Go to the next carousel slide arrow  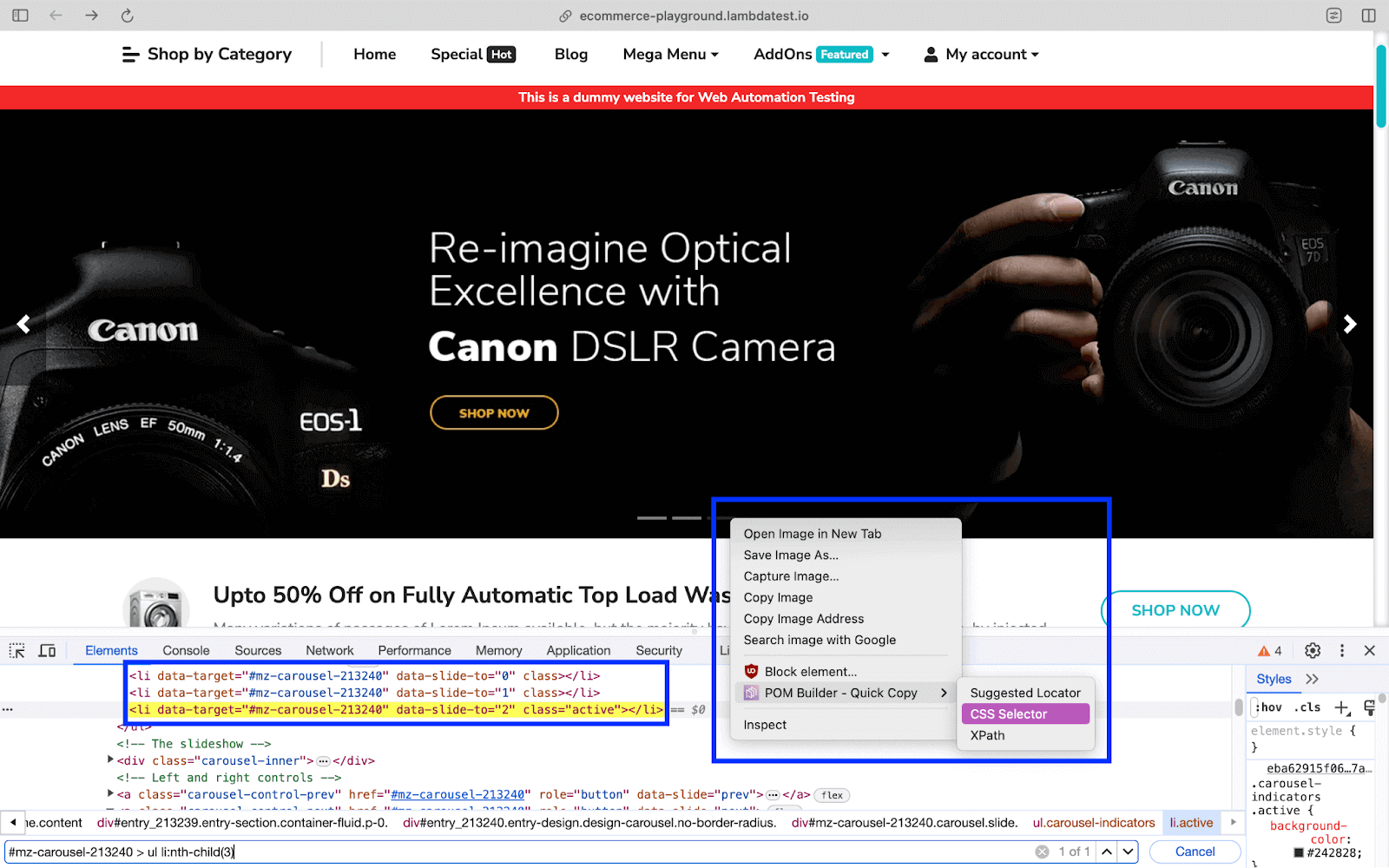[1349, 324]
